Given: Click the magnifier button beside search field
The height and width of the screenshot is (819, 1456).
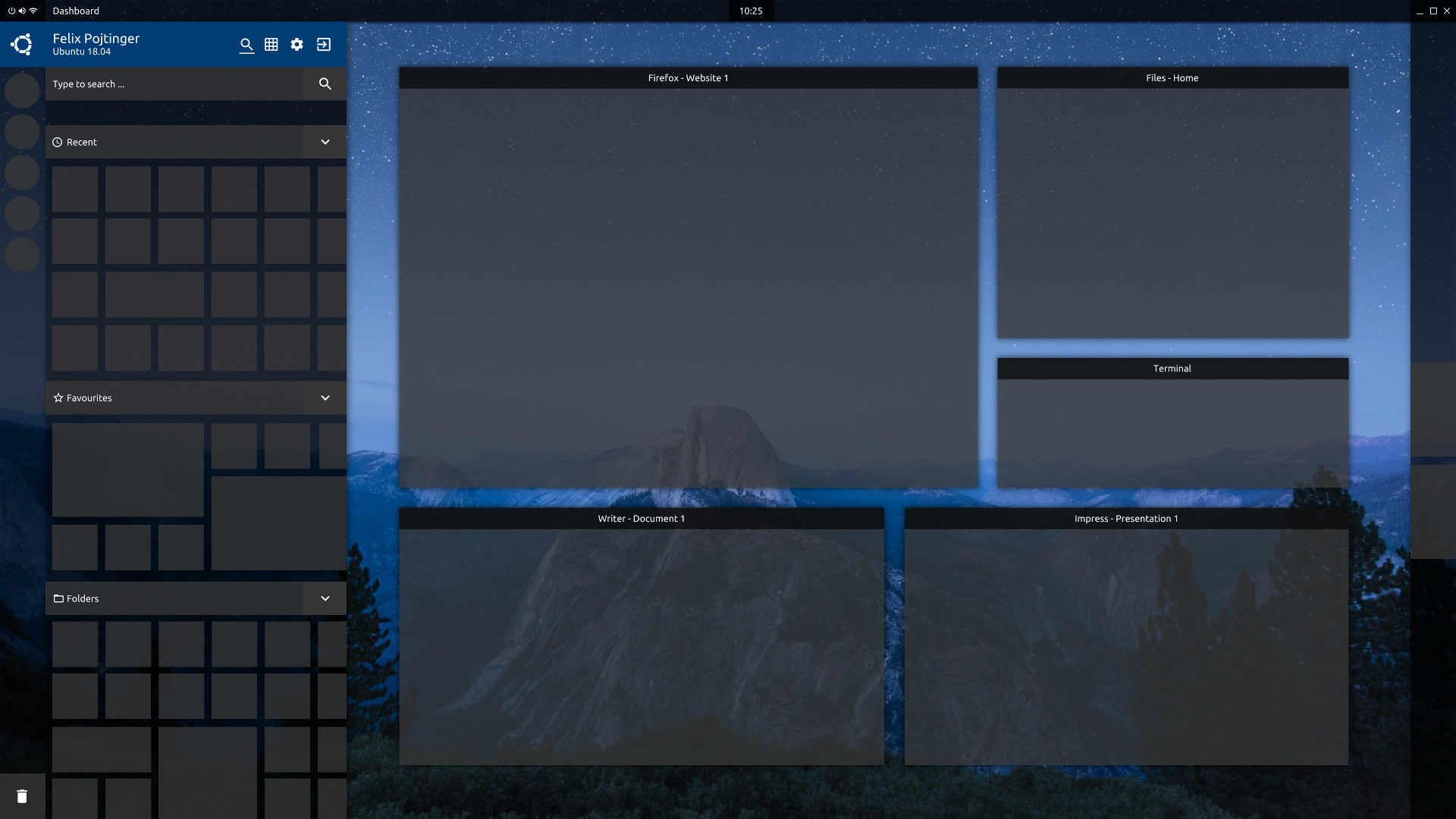Looking at the screenshot, I should (x=325, y=84).
